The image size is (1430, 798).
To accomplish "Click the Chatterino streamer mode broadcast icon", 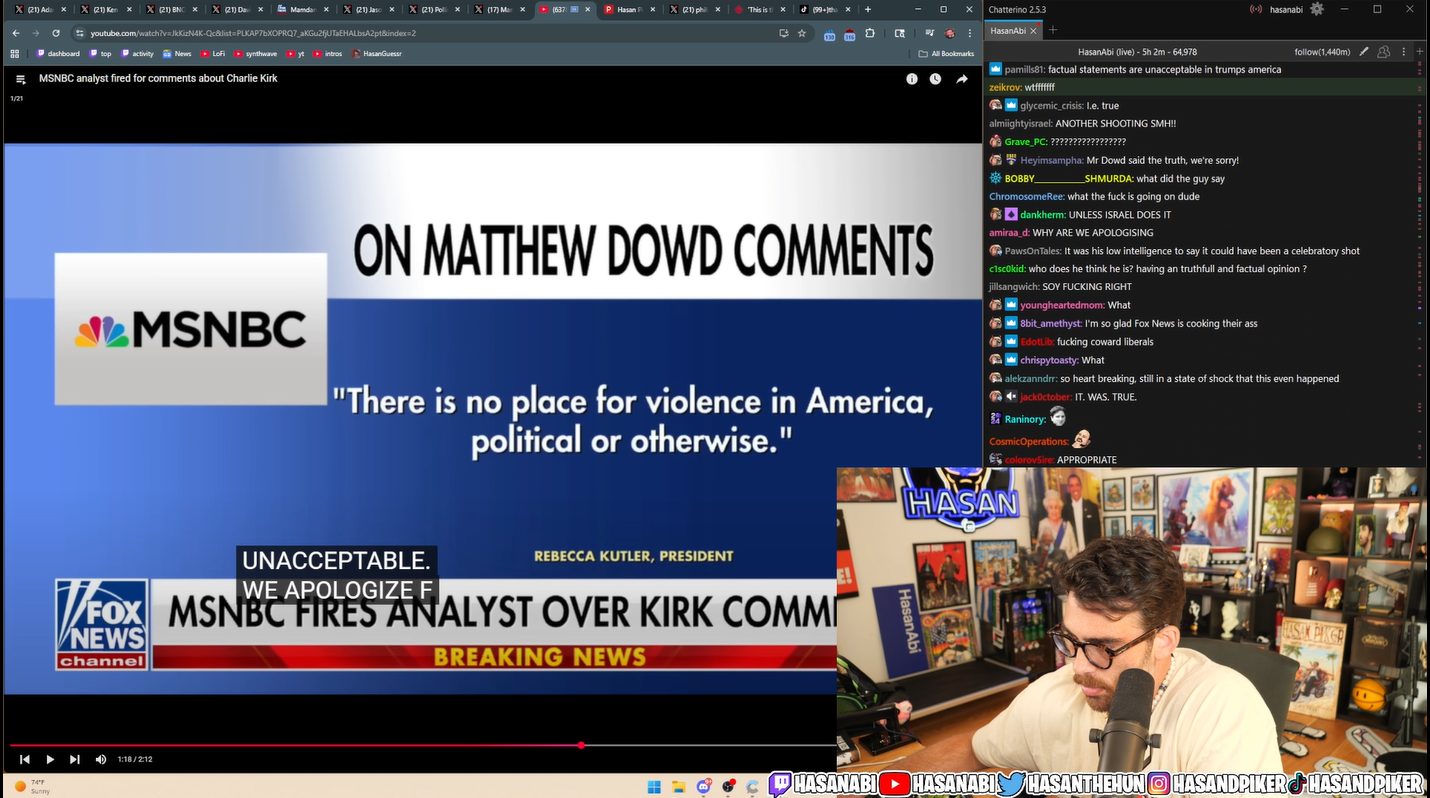I will [1255, 10].
